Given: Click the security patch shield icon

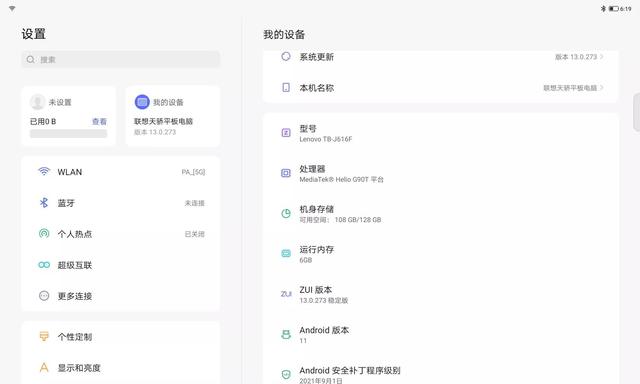Looking at the screenshot, I should pyautogui.click(x=286, y=374).
